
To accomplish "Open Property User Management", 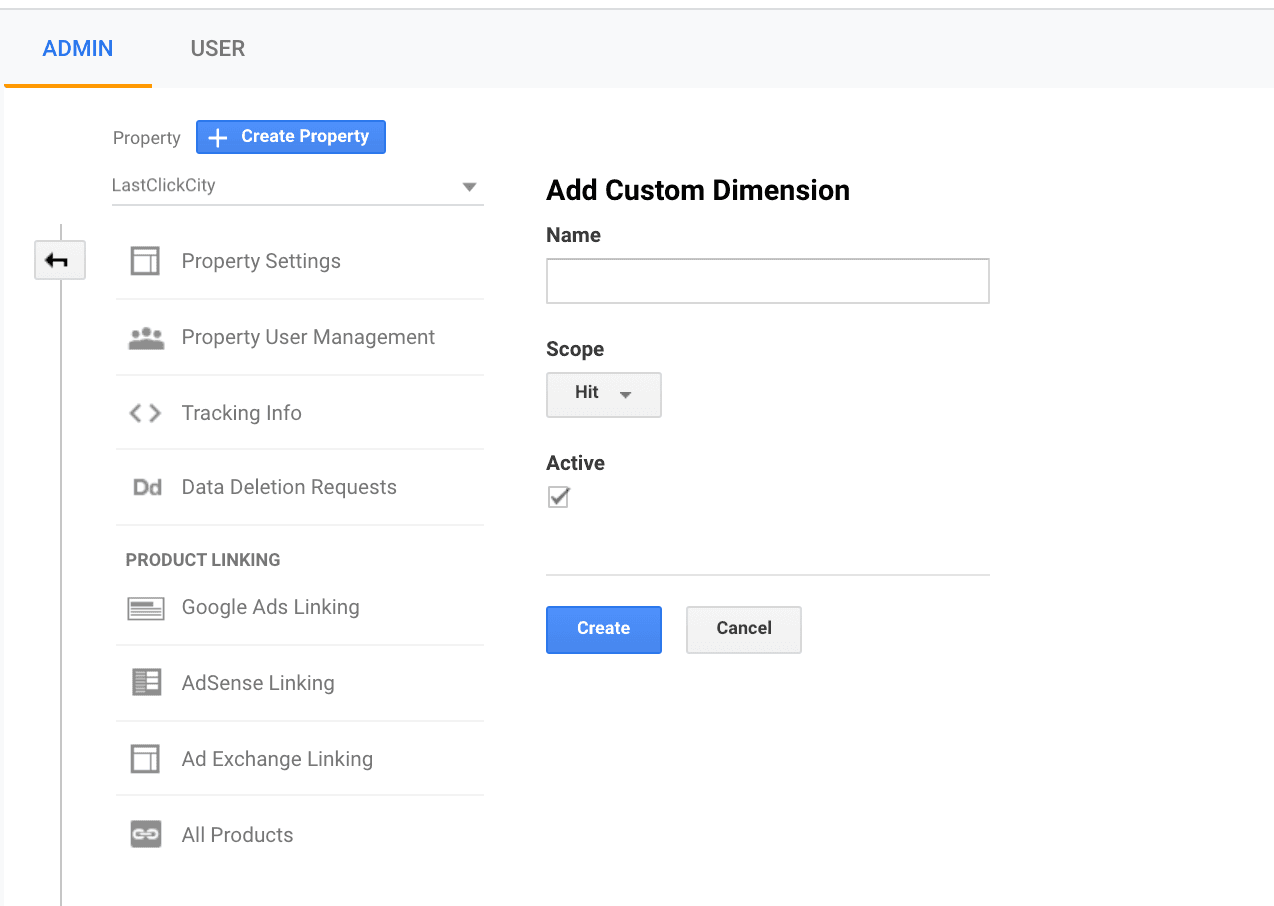I will click(x=308, y=337).
